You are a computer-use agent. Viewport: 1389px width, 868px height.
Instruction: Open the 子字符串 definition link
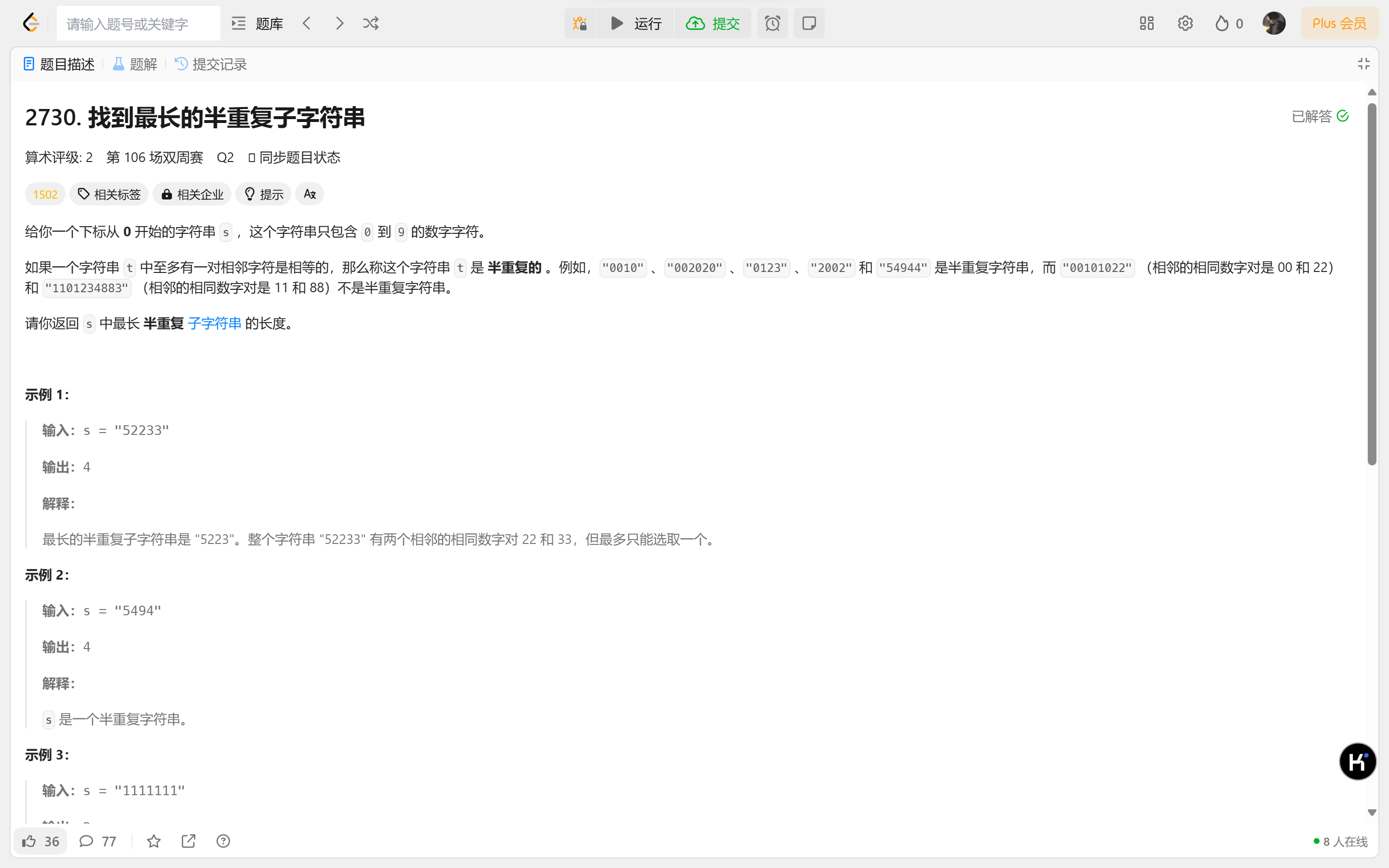click(x=215, y=323)
